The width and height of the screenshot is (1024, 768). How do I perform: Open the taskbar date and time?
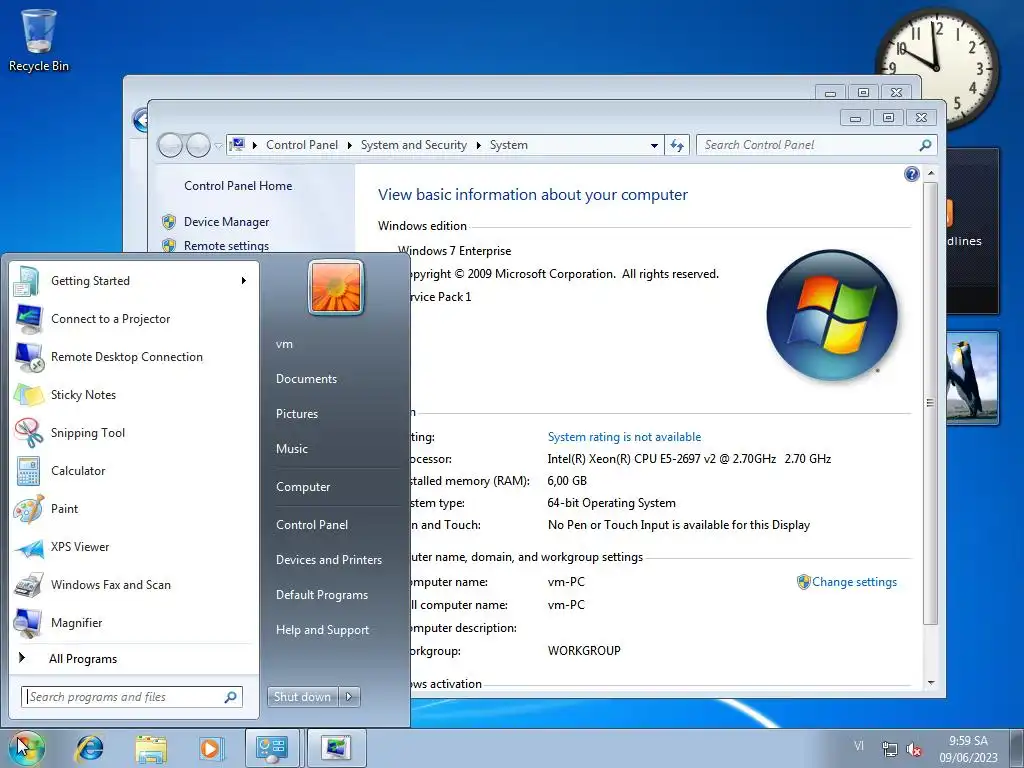[x=968, y=749]
